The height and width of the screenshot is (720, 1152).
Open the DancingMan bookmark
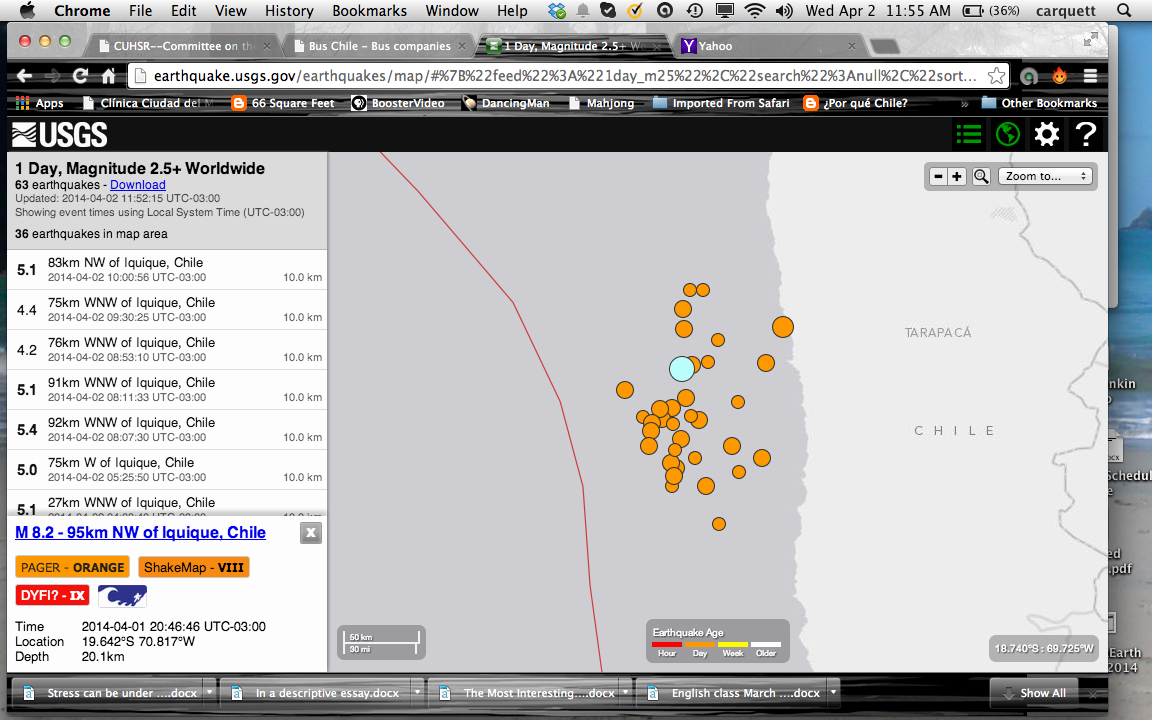(505, 103)
